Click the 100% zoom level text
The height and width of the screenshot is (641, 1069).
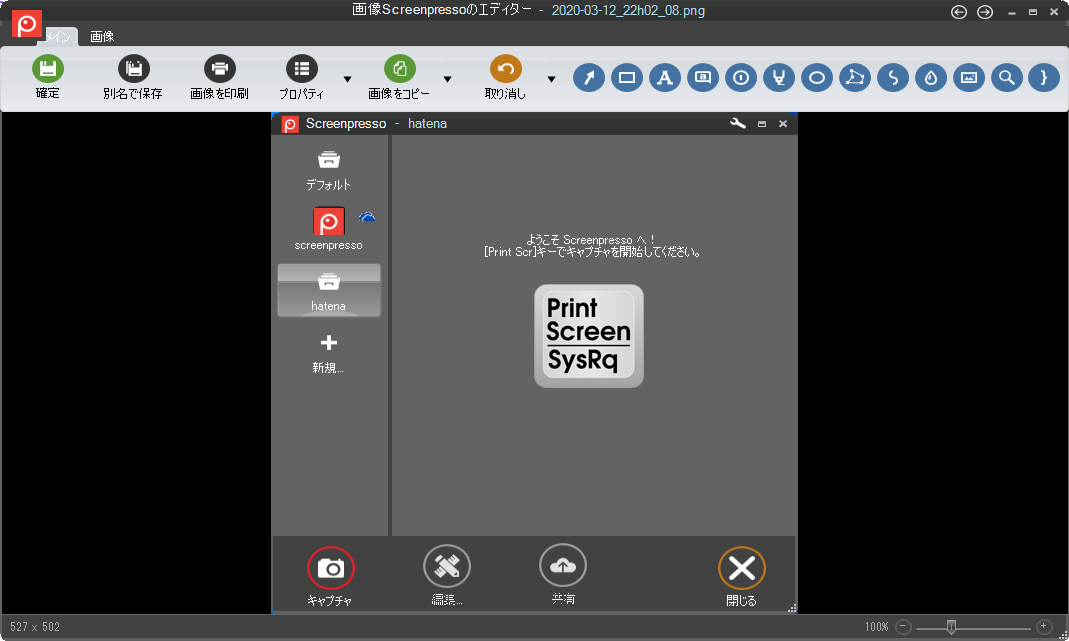click(x=877, y=627)
